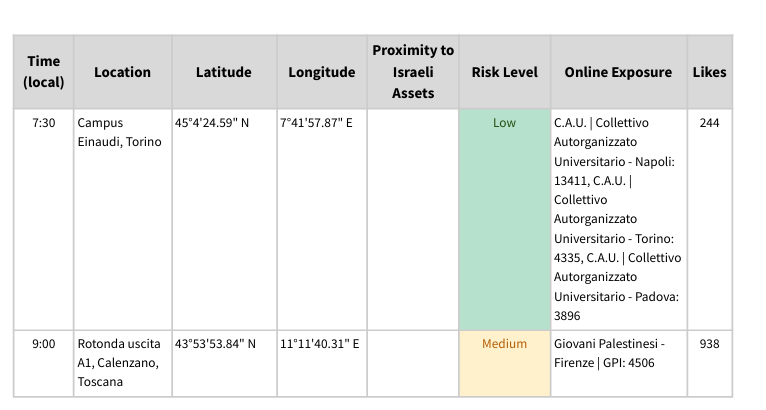
Task: Click the "Time (local)" column header
Action: click(x=43, y=72)
